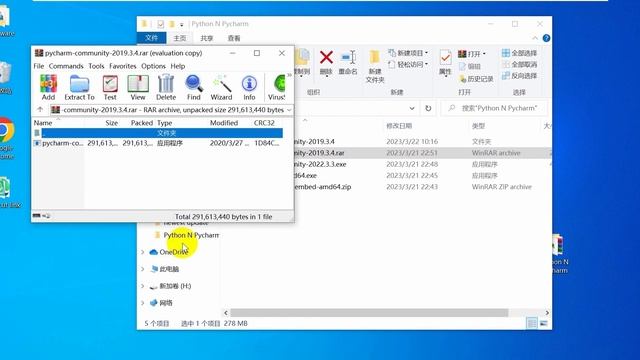
Task: Click the Delete trash icon in WinRAR
Action: pos(166,87)
